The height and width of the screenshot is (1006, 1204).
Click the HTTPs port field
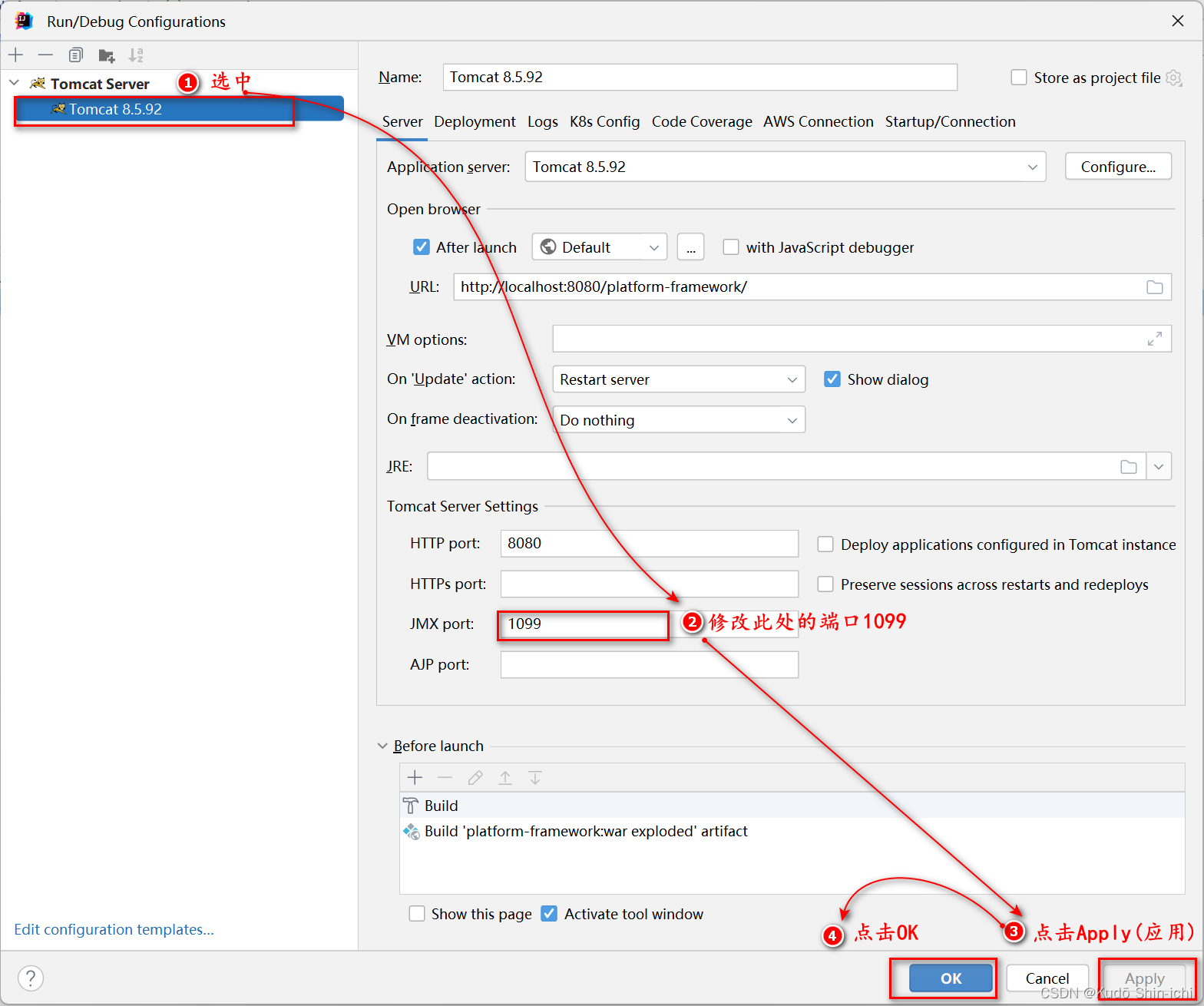tap(650, 584)
